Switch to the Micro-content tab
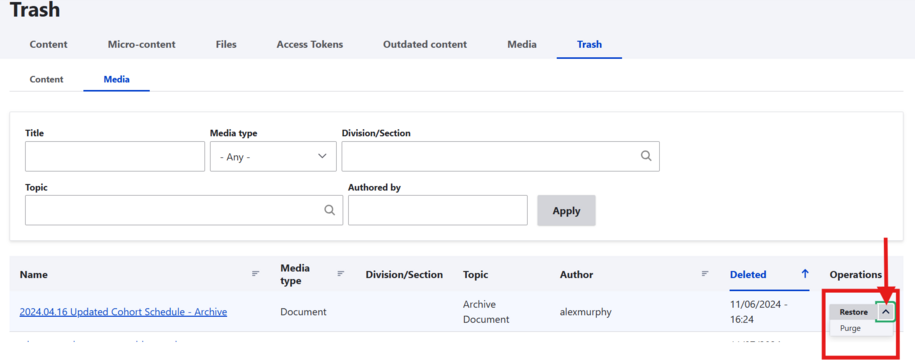This screenshot has width=915, height=360. click(x=141, y=44)
